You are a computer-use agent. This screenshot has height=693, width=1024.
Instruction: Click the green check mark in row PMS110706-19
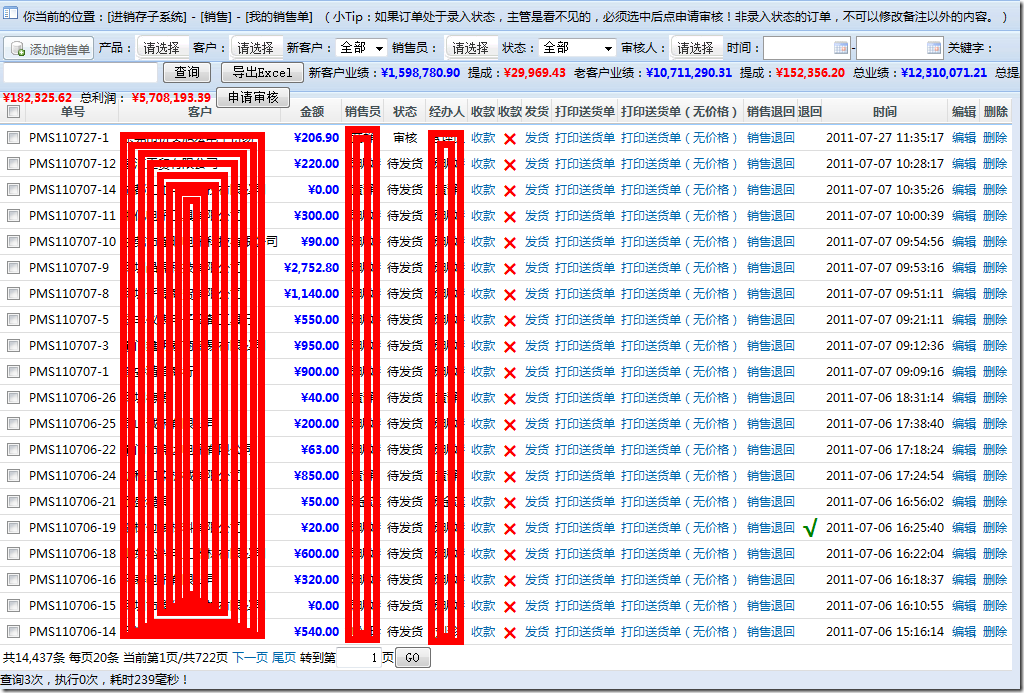[810, 528]
